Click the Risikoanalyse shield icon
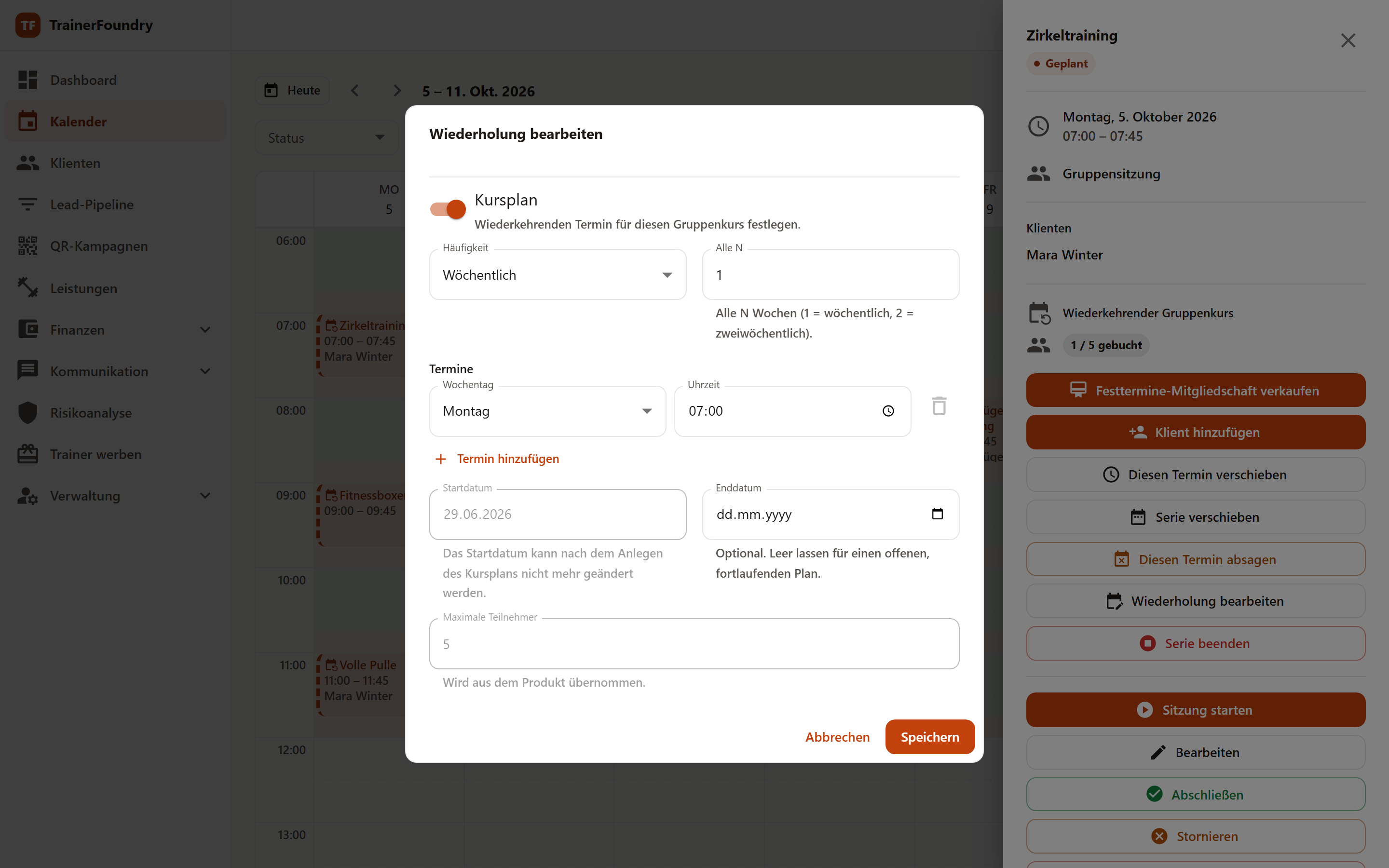 (x=27, y=413)
